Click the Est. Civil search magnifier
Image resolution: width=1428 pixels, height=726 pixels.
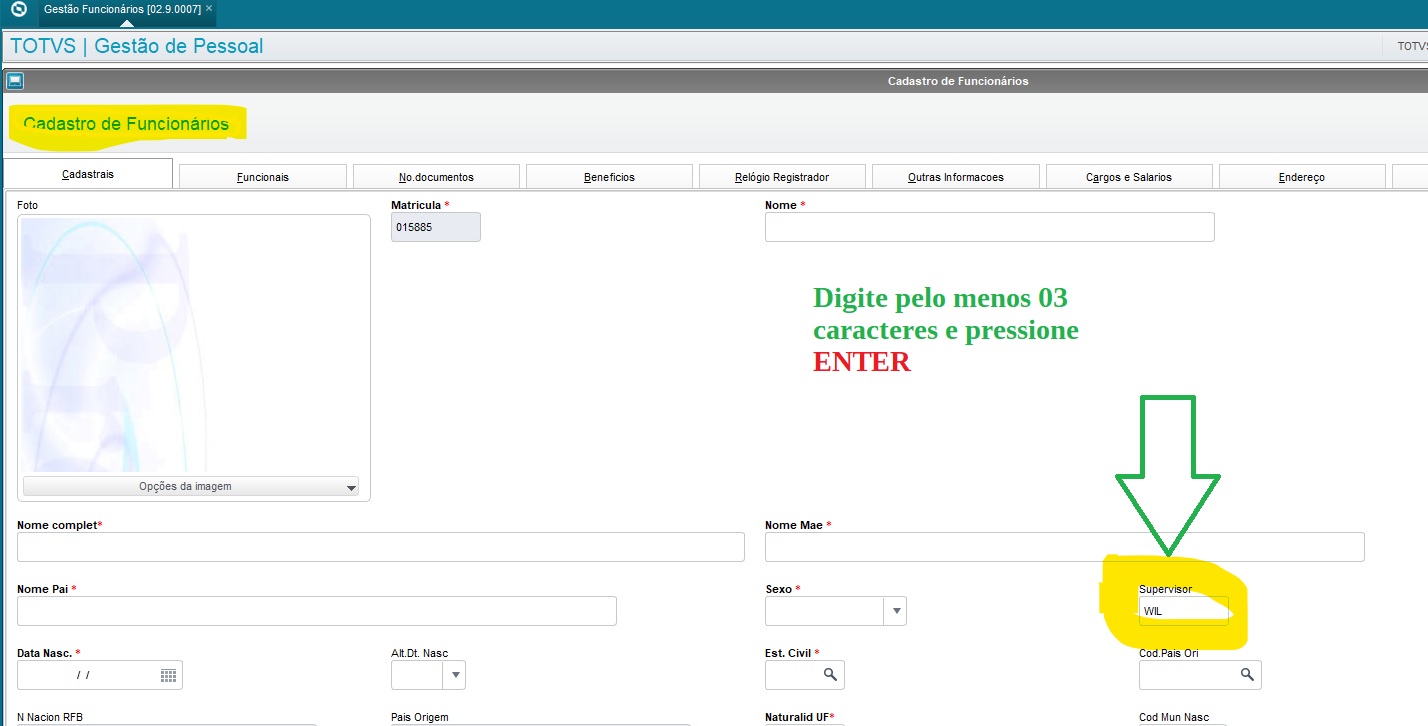coord(830,675)
